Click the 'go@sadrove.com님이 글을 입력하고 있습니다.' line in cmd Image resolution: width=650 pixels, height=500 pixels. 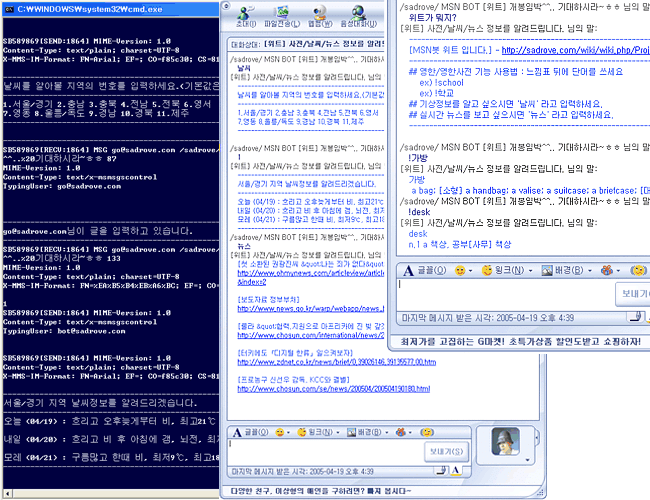[x=98, y=231]
